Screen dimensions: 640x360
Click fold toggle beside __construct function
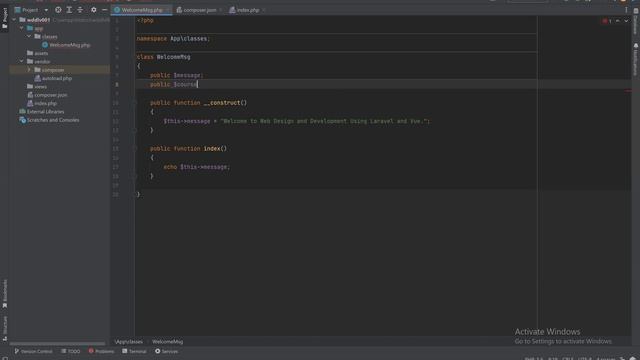point(134,102)
